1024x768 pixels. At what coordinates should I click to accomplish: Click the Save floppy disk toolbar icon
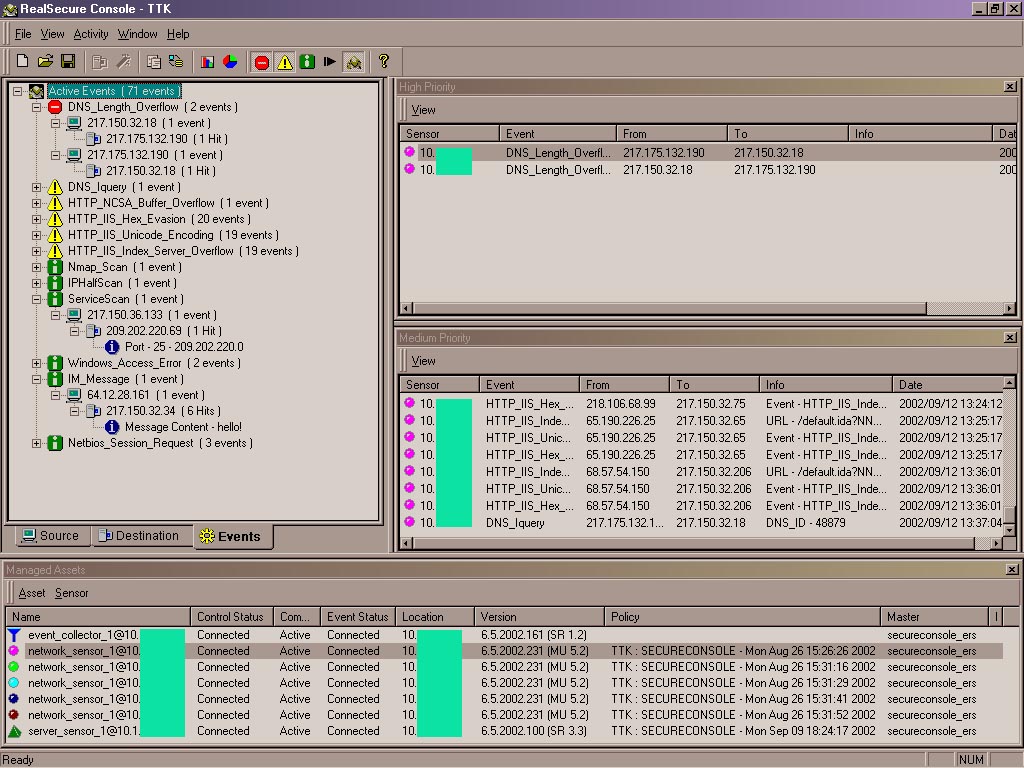(68, 61)
